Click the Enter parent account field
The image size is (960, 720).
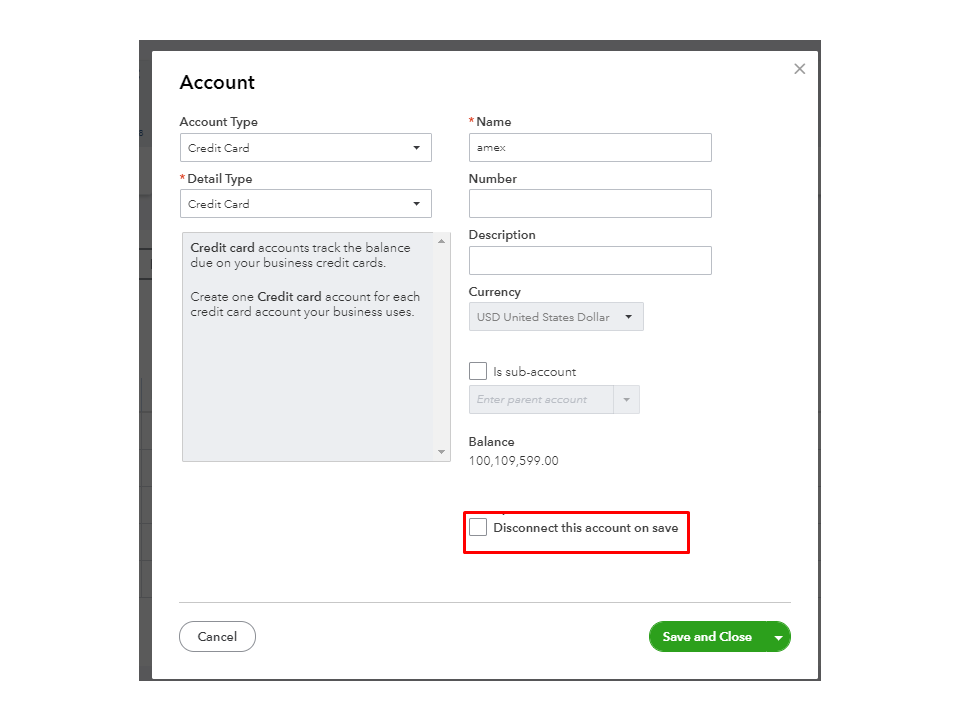(x=541, y=400)
